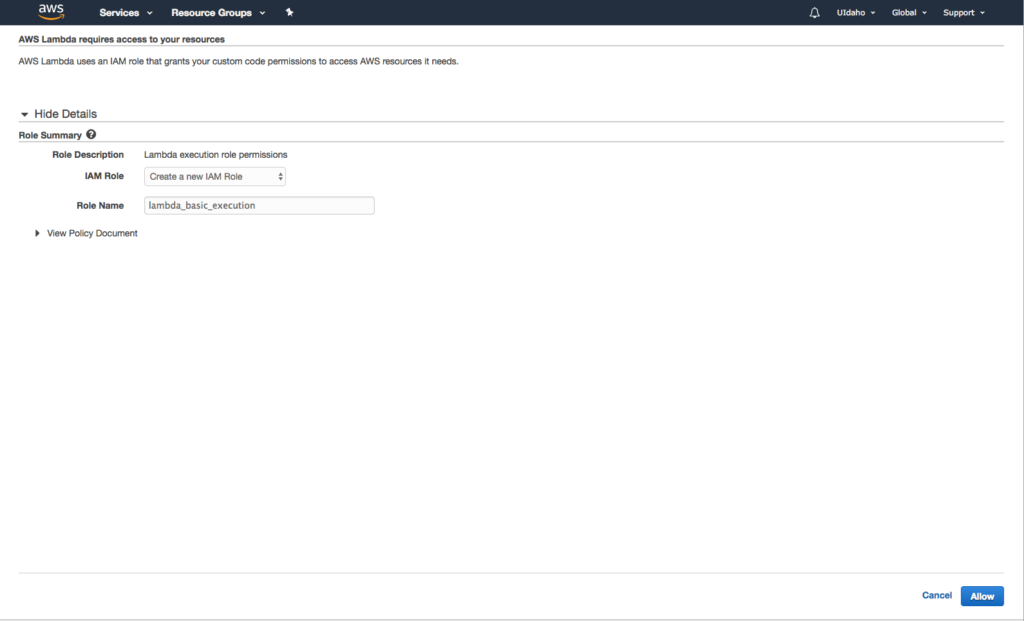Collapse the Hide Details section
This screenshot has height=621, width=1024.
pos(59,114)
